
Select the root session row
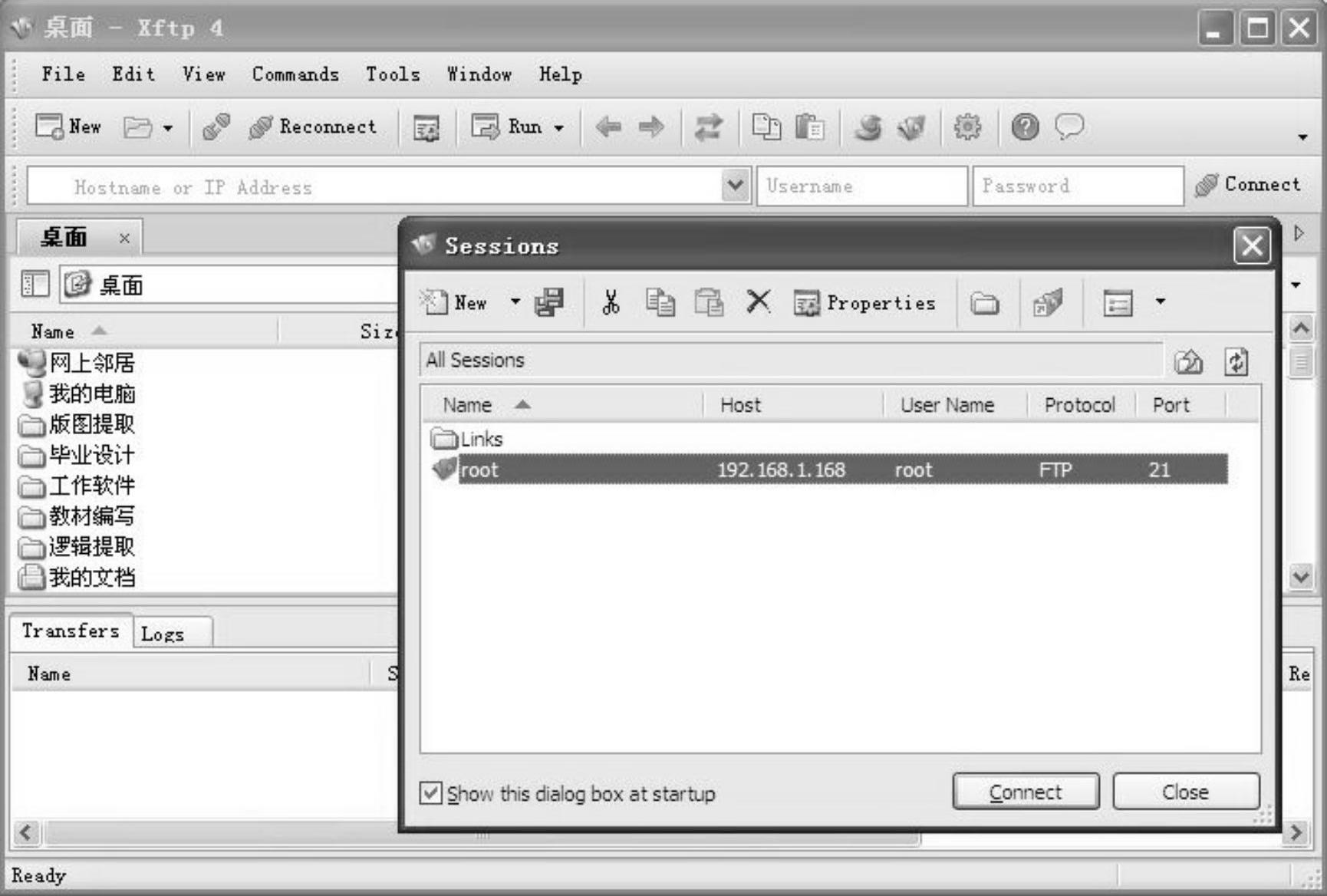[828, 469]
